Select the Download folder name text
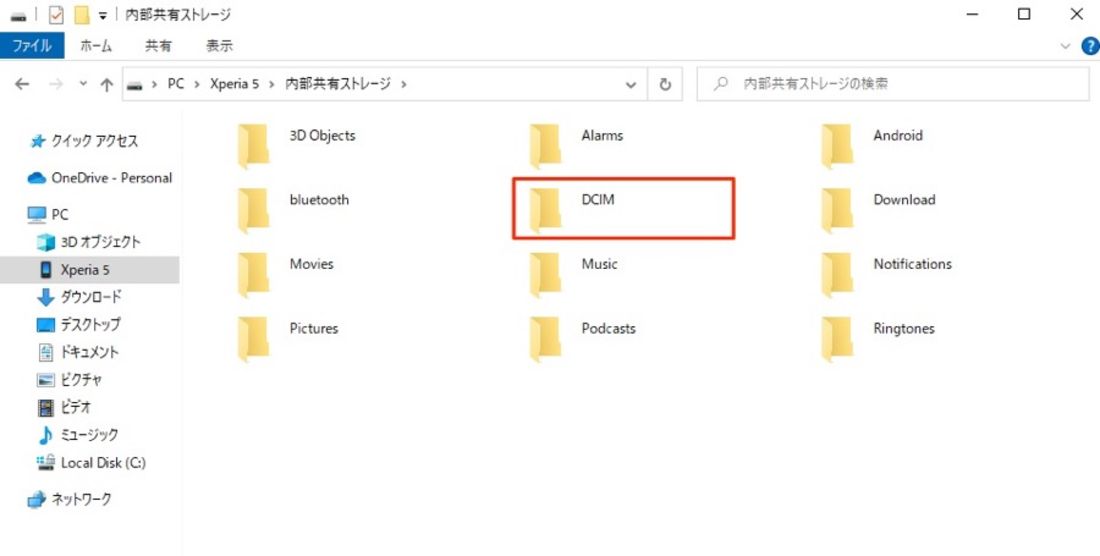This screenshot has width=1100, height=556. pos(904,200)
